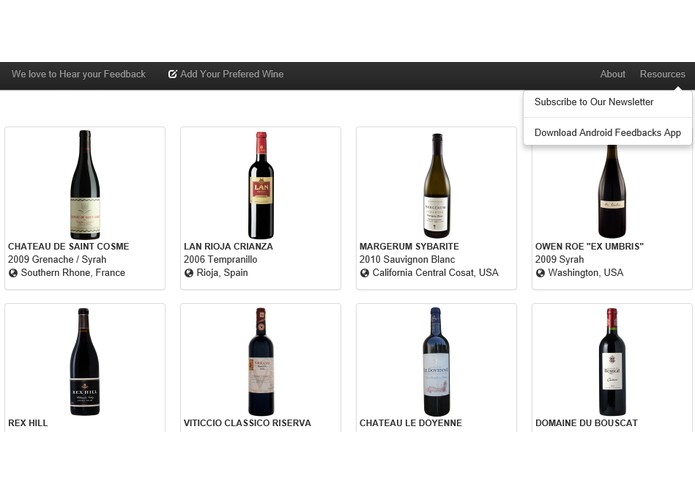The image size is (695, 494).
Task: Select the Margerum Sybarite bottle image
Action: [x=437, y=186]
